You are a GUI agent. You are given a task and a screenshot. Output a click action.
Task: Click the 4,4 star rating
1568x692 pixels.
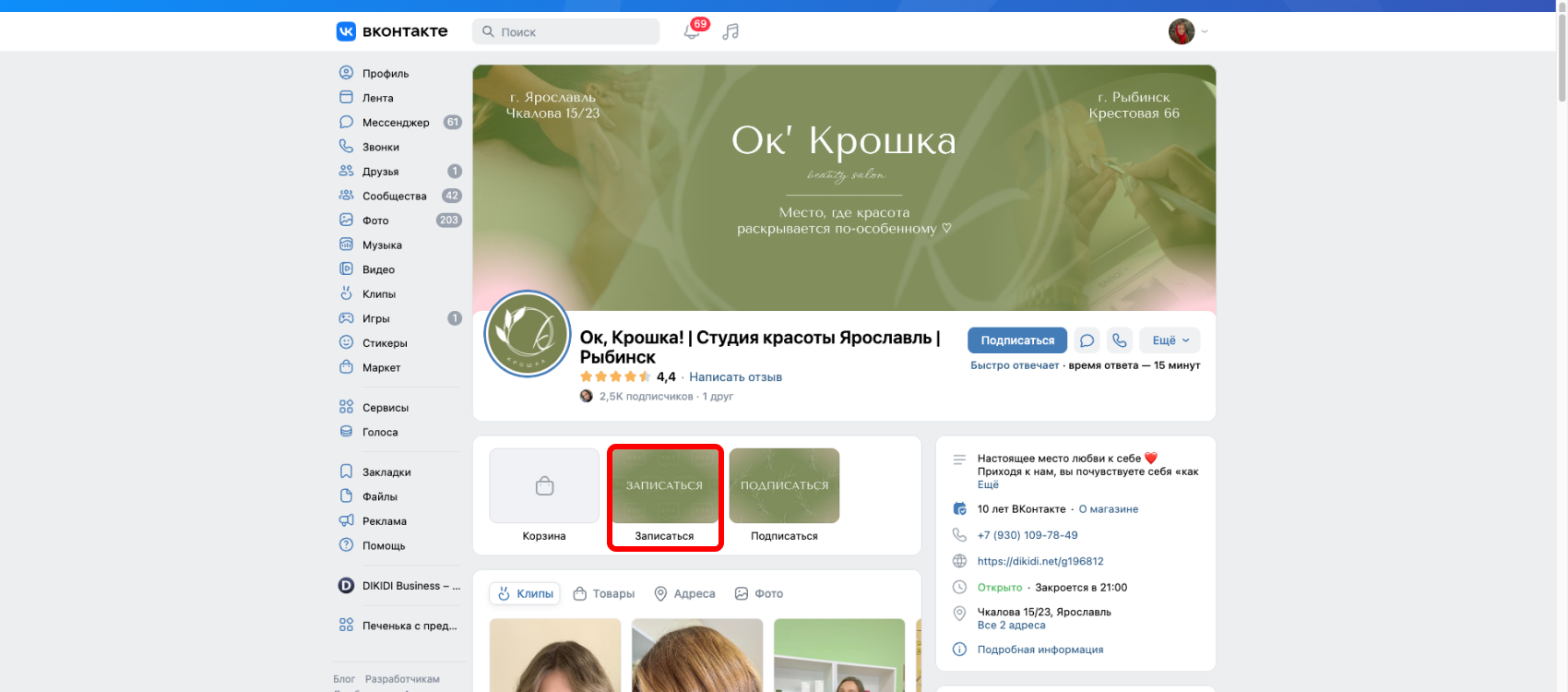627,376
